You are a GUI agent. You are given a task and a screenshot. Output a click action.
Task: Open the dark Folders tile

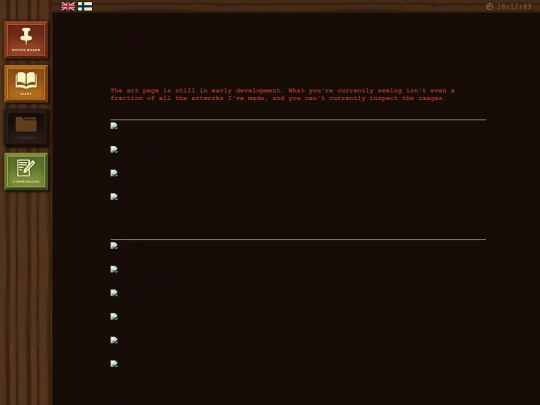tap(26, 127)
